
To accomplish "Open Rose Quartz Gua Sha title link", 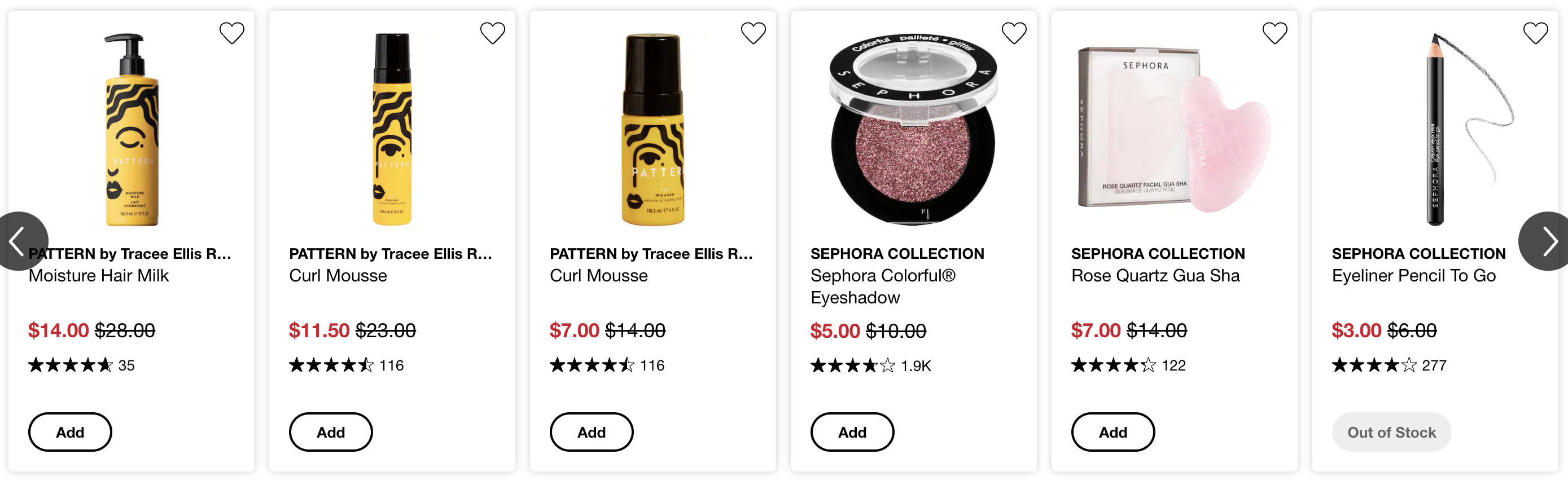I will click(1155, 276).
